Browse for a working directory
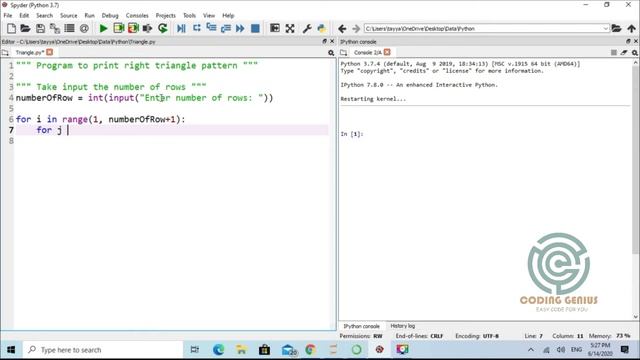Image resolution: width=640 pixels, height=360 pixels. pyautogui.click(x=616, y=28)
